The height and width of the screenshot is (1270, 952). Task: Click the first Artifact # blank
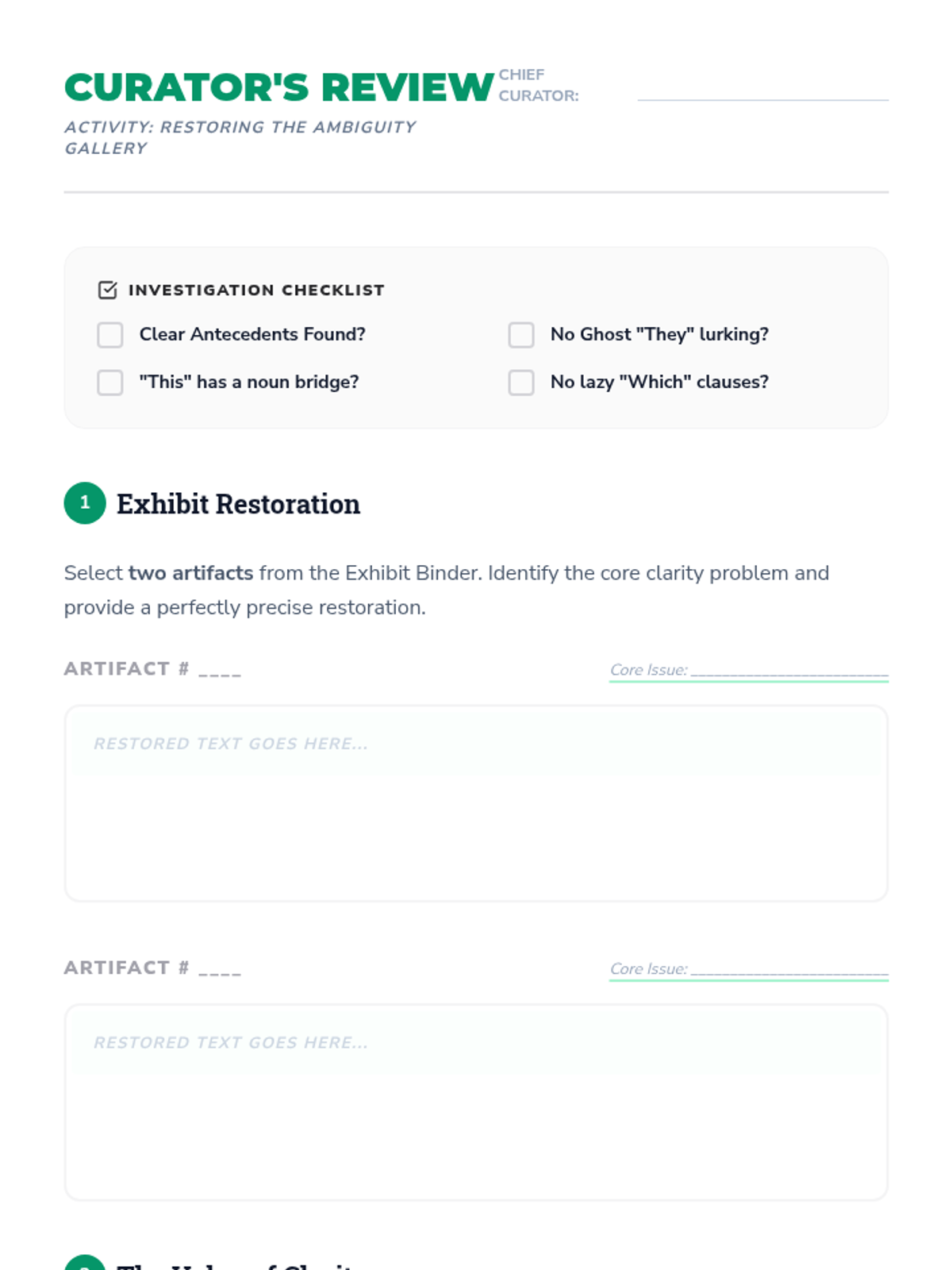coord(220,670)
